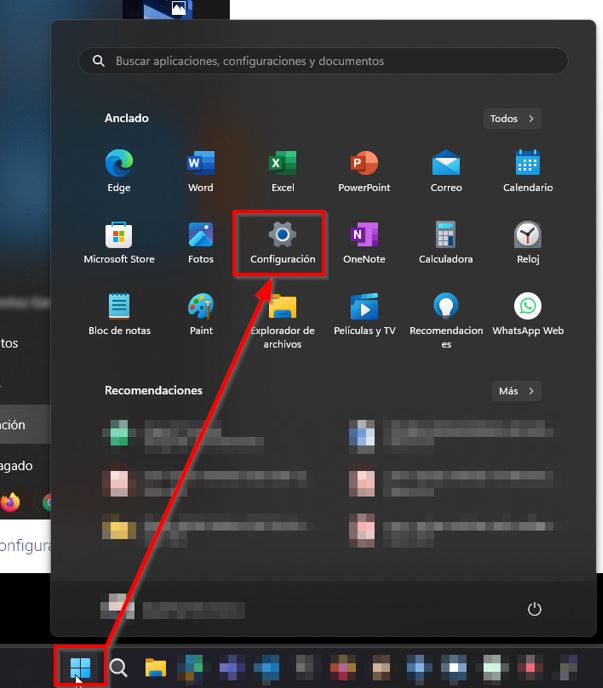Show more recommendations with Más button
Screen dimensions: 603x688
pyautogui.click(x=516, y=391)
